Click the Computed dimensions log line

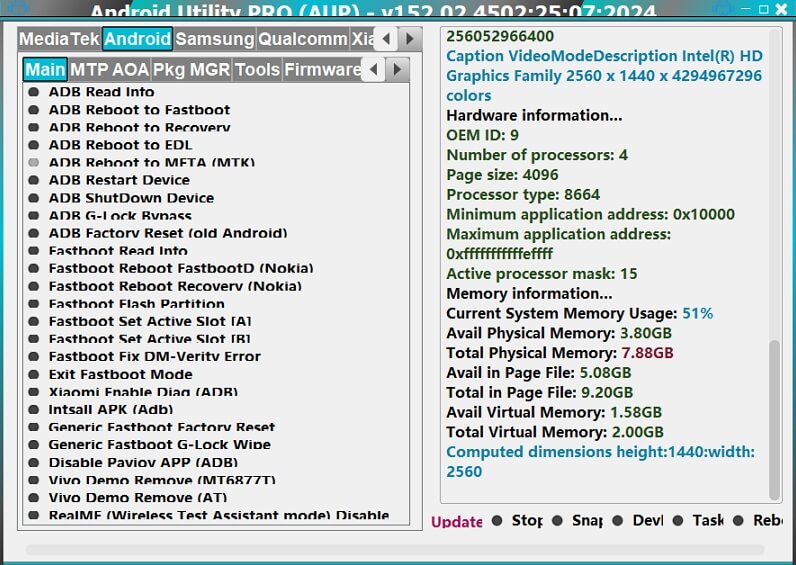pos(601,461)
